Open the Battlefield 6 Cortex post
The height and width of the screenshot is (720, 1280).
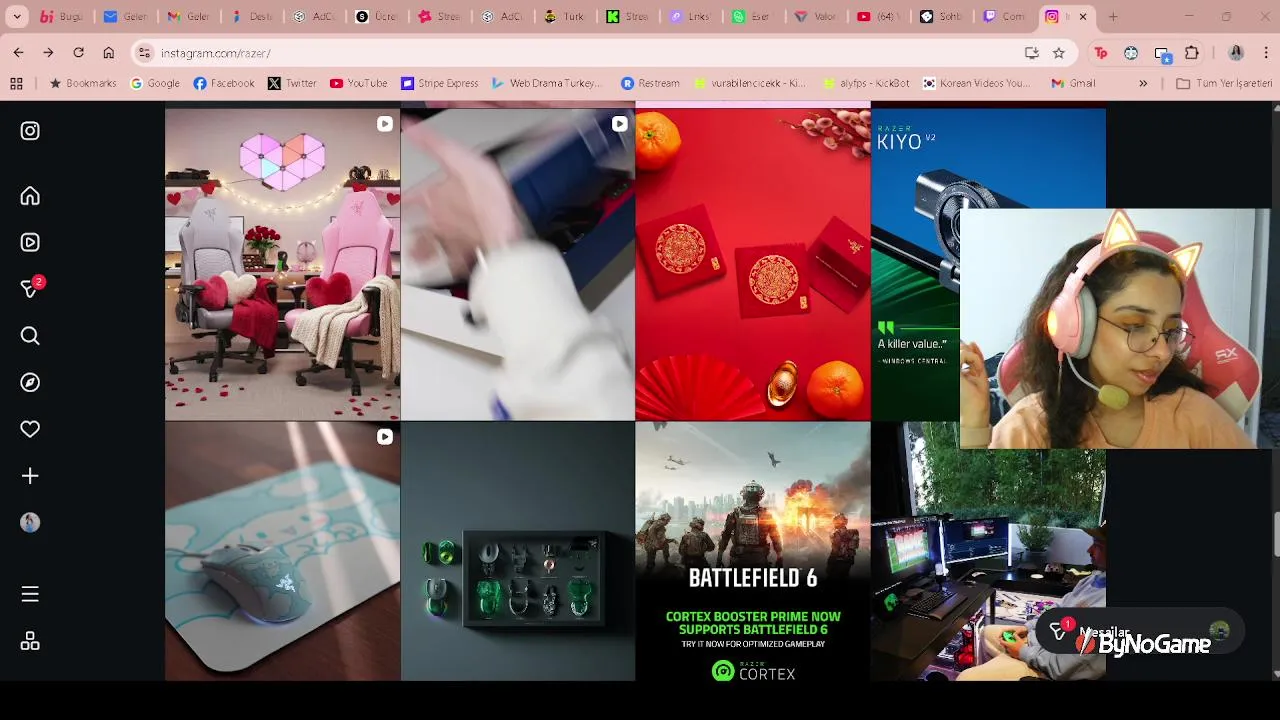(753, 551)
